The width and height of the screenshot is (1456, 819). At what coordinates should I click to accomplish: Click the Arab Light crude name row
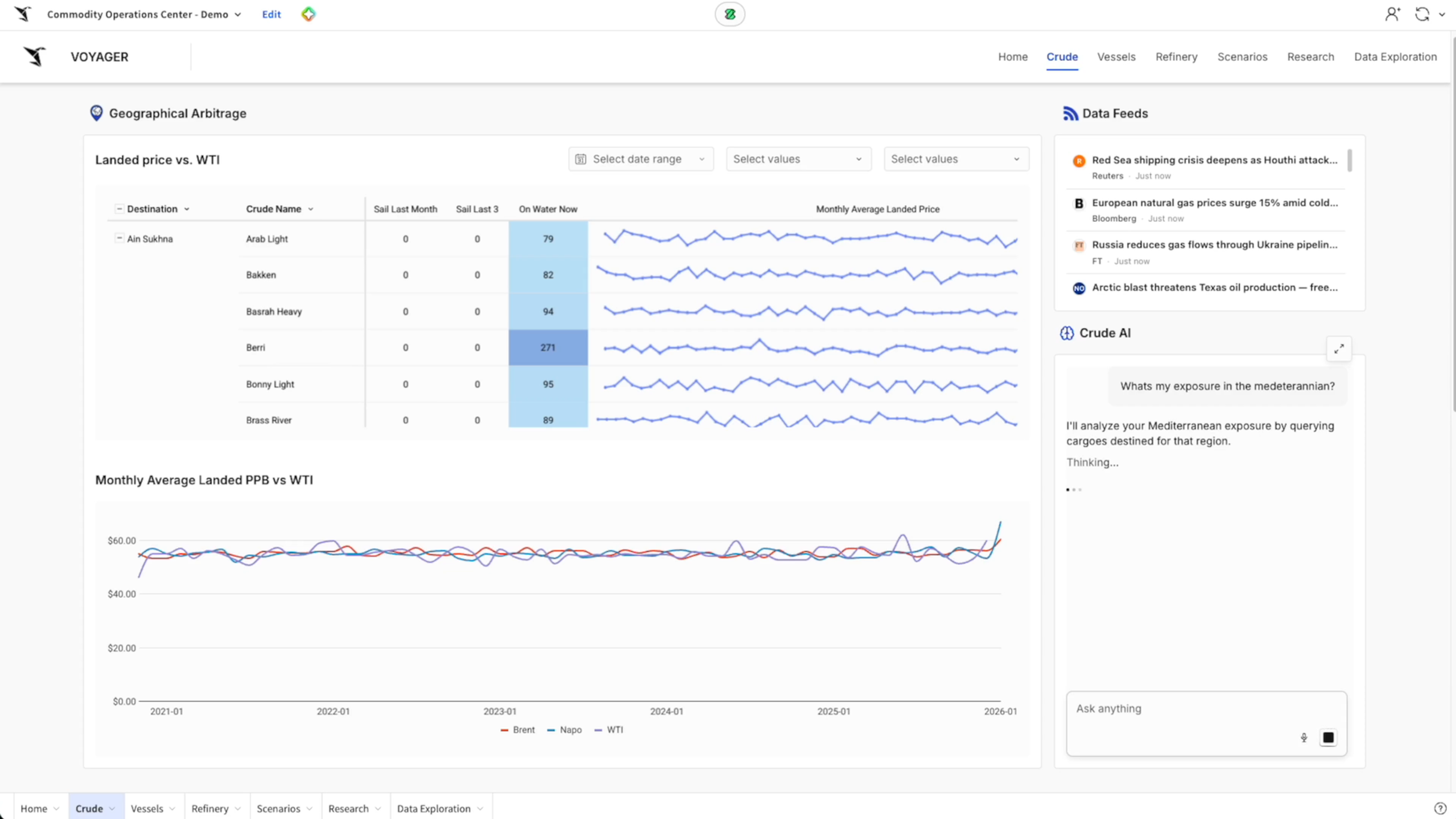pyautogui.click(x=267, y=239)
